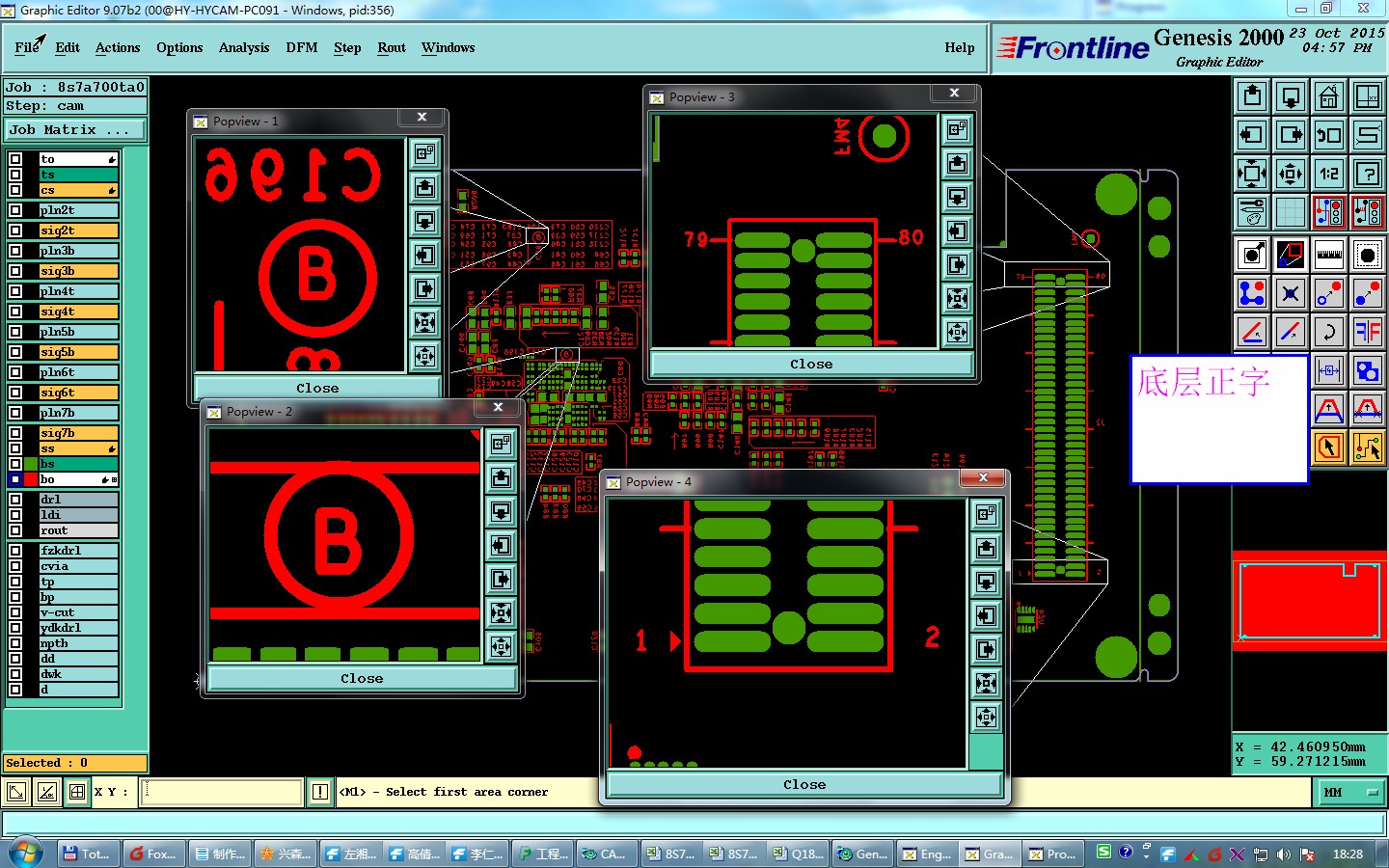Open the MM units dropdown
Image resolution: width=1389 pixels, height=868 pixels.
tap(1351, 793)
